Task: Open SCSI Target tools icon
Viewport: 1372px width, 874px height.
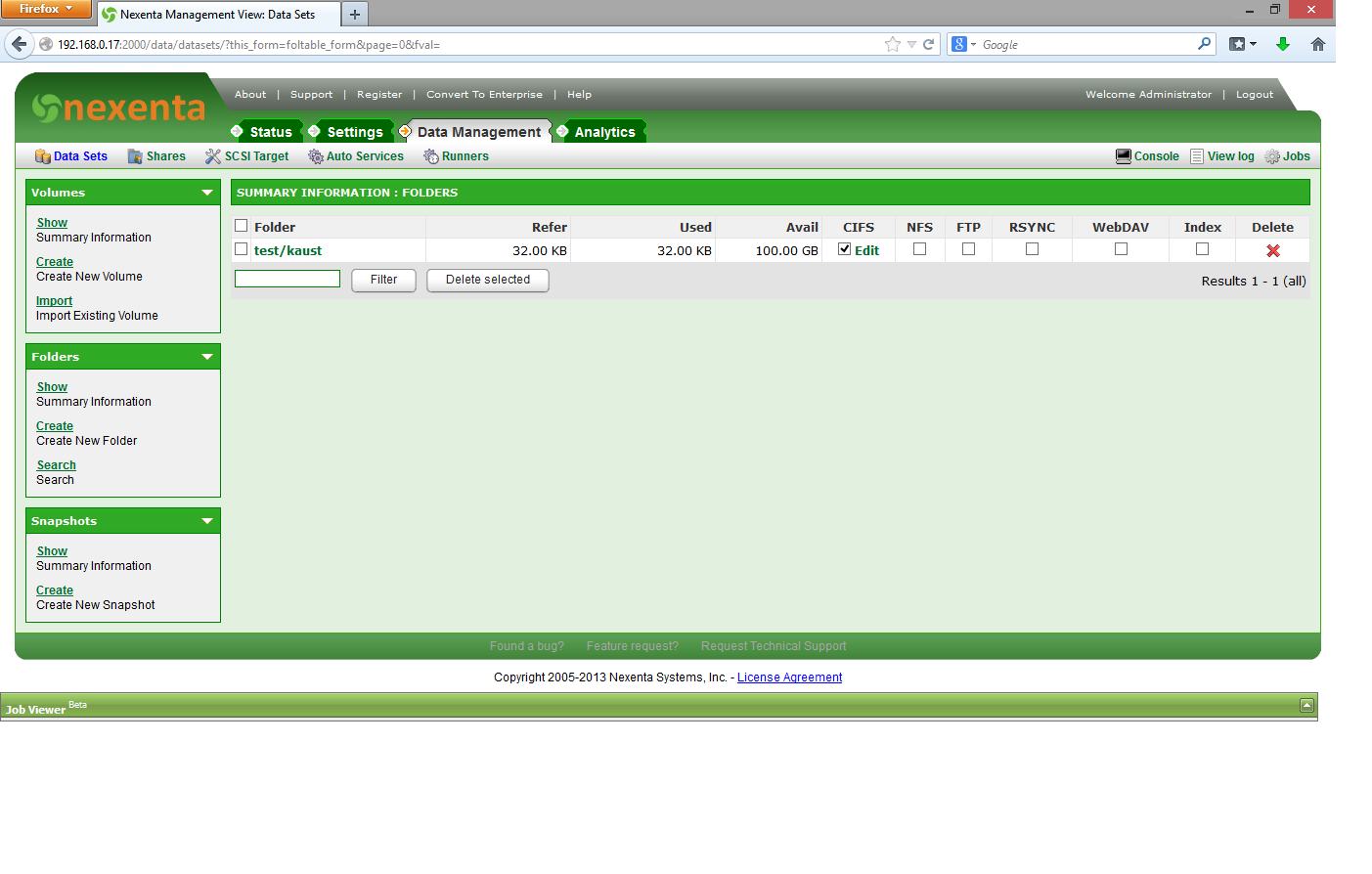Action: pyautogui.click(x=213, y=156)
